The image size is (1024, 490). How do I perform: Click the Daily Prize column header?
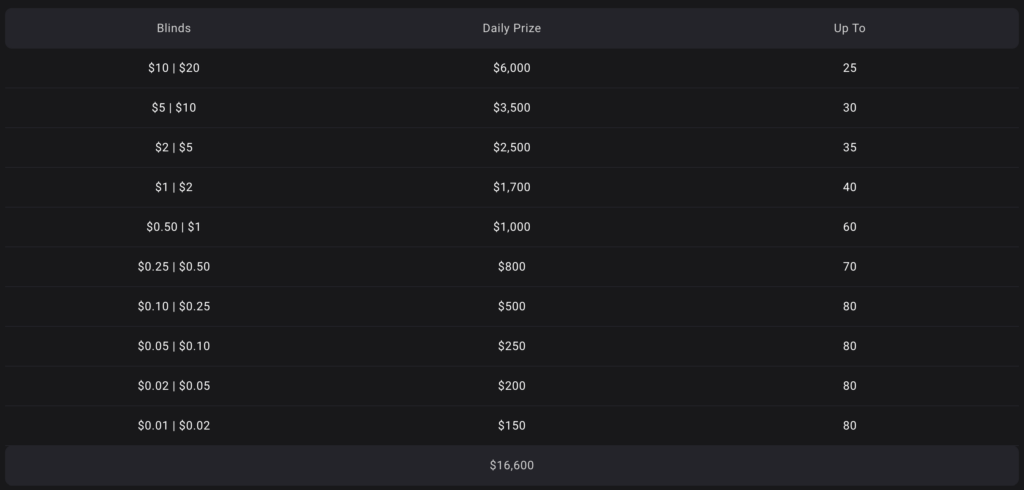click(x=511, y=28)
